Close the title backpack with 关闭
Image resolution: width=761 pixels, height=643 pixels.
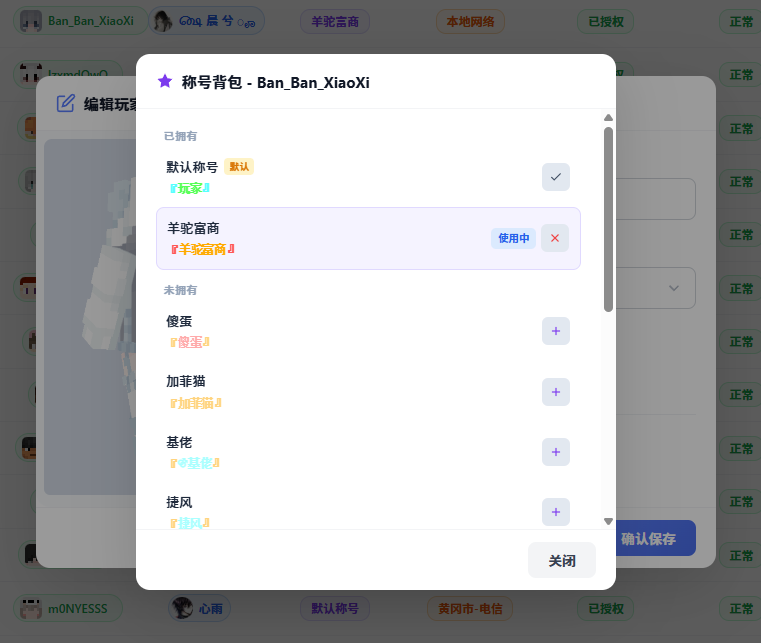pos(562,561)
